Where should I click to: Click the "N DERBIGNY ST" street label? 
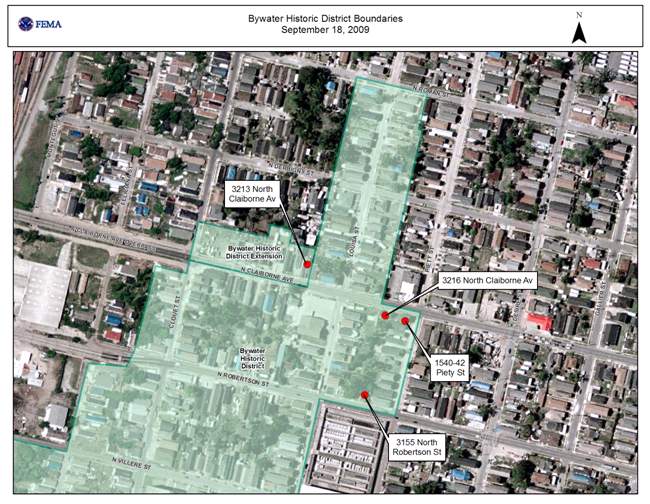click(x=291, y=168)
